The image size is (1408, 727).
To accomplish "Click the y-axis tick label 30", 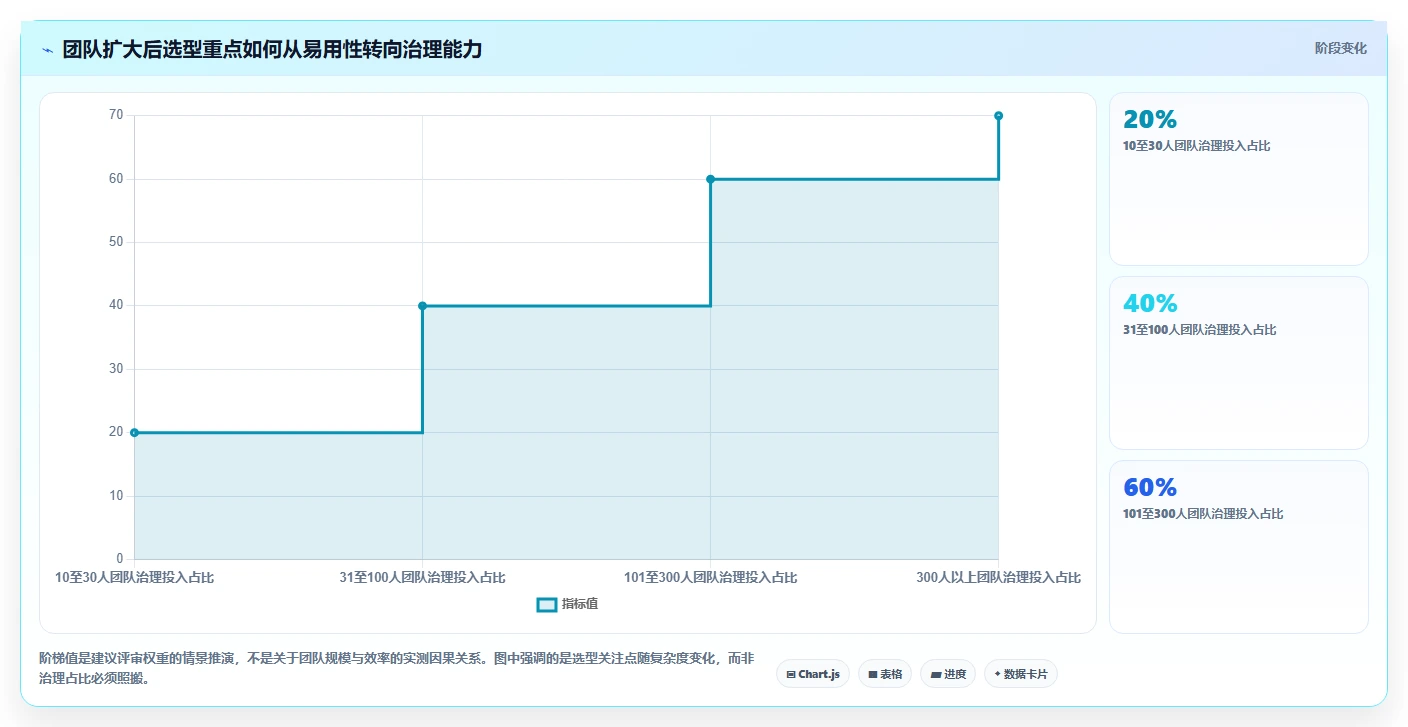I will pyautogui.click(x=116, y=369).
